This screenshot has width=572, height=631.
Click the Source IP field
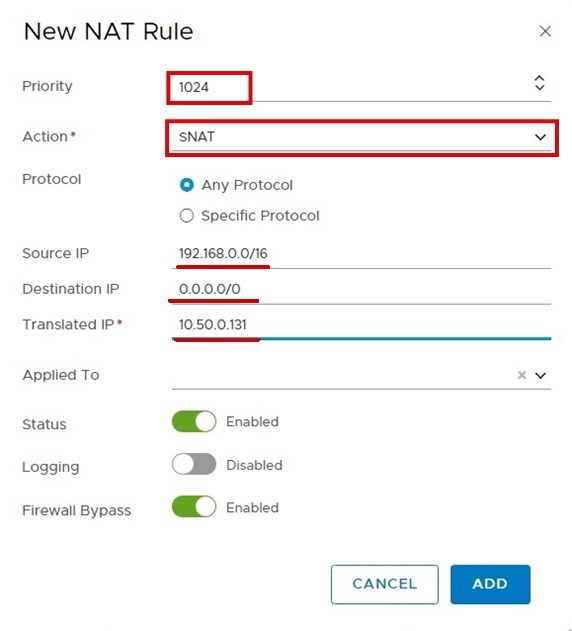[x=361, y=254]
